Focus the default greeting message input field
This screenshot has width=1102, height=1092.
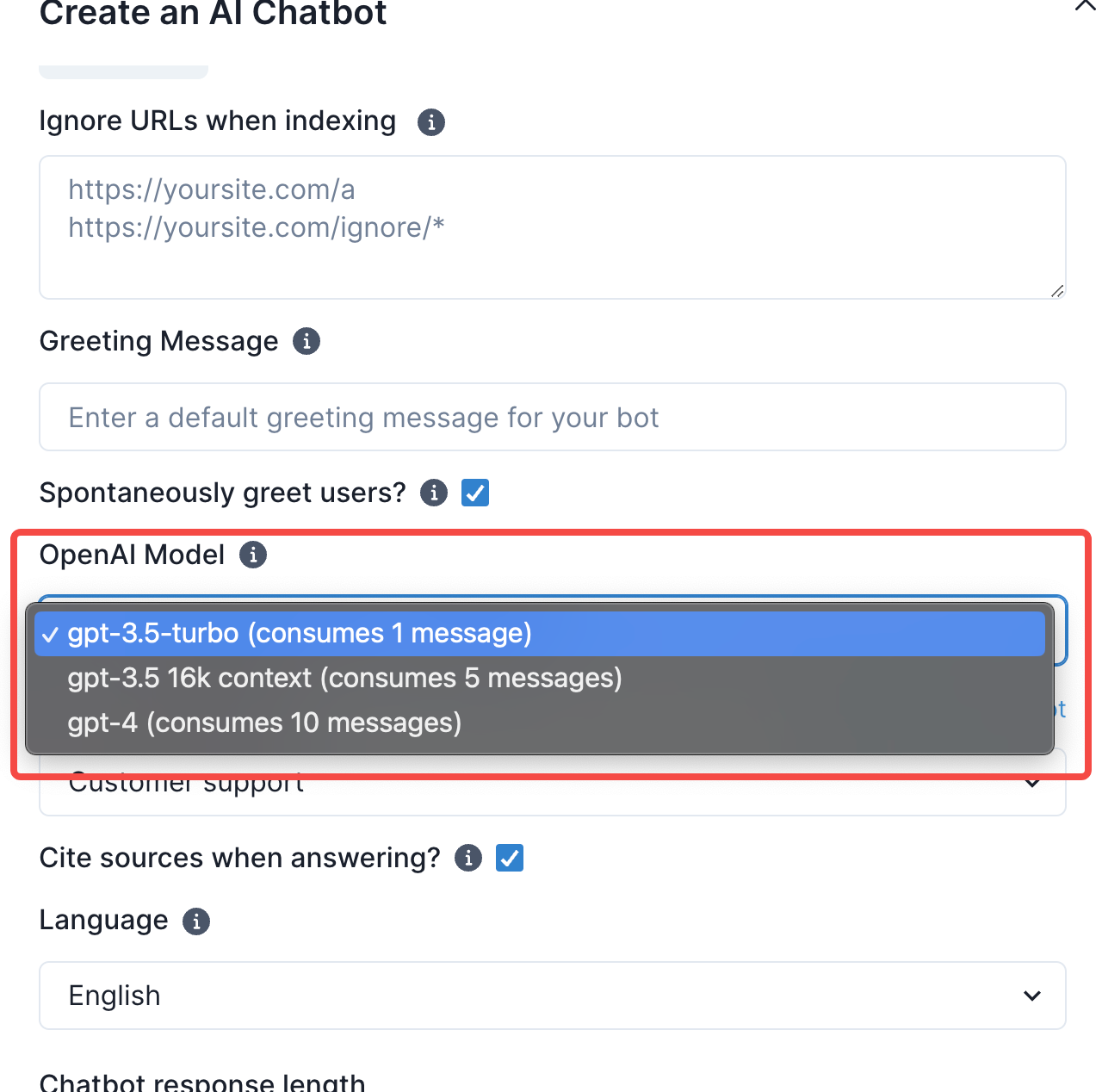[x=552, y=418]
